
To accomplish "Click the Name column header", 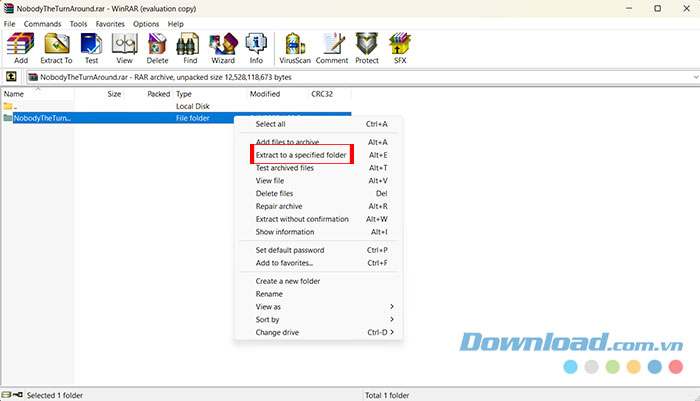I will [x=14, y=93].
